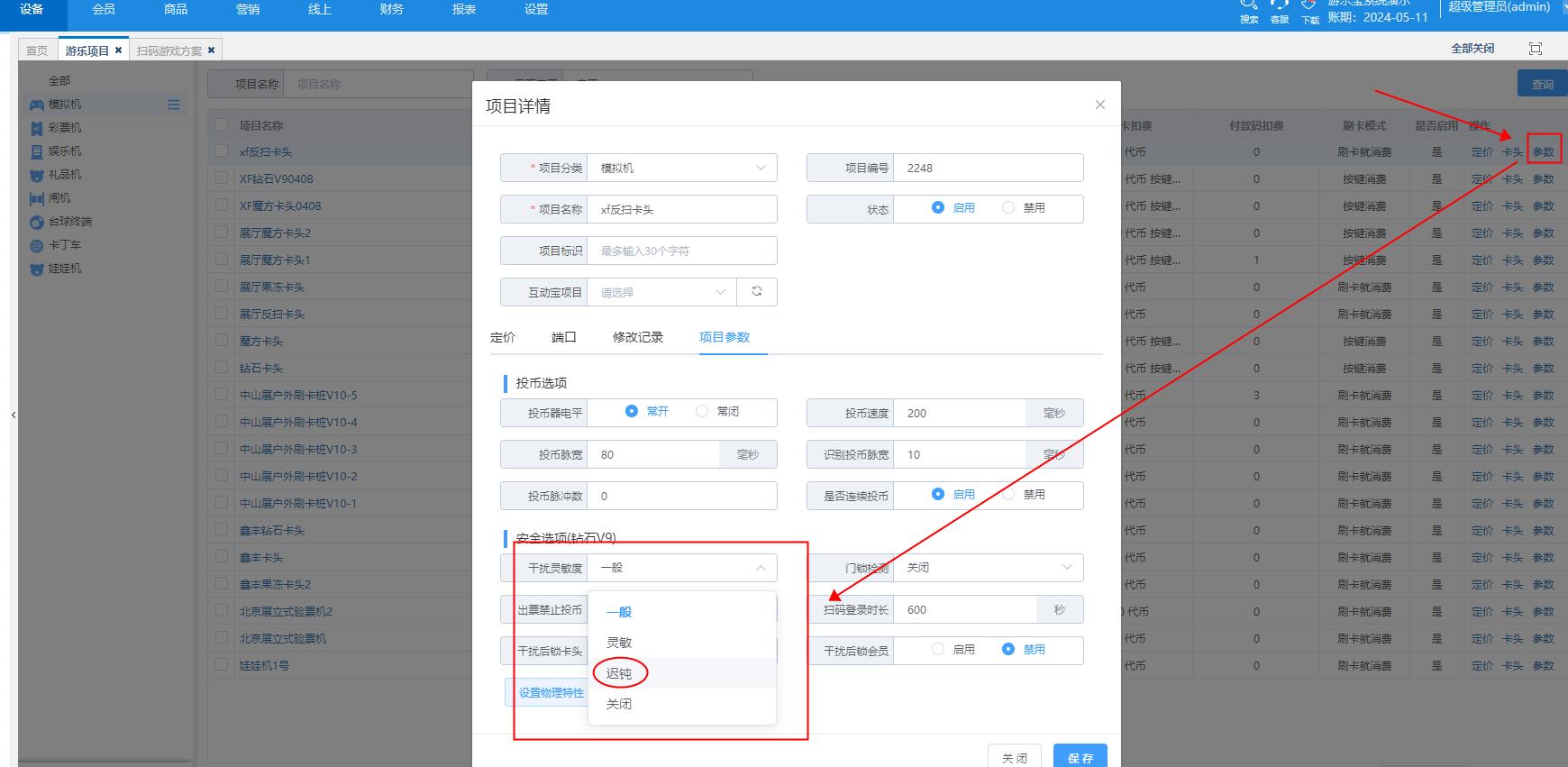This screenshot has width=1568, height=767.
Task: Open the 台球终端 category in sidebar
Action: tap(70, 222)
